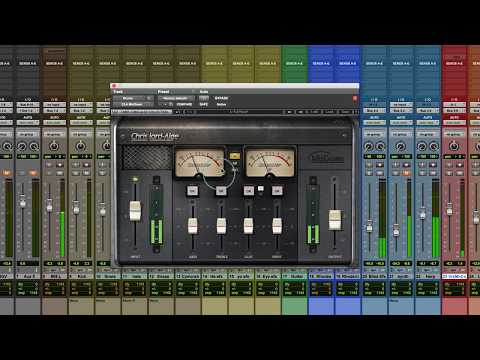The width and height of the screenshot is (480, 360).
Task: Turn the pan knob on the red track
Action: 454,146
